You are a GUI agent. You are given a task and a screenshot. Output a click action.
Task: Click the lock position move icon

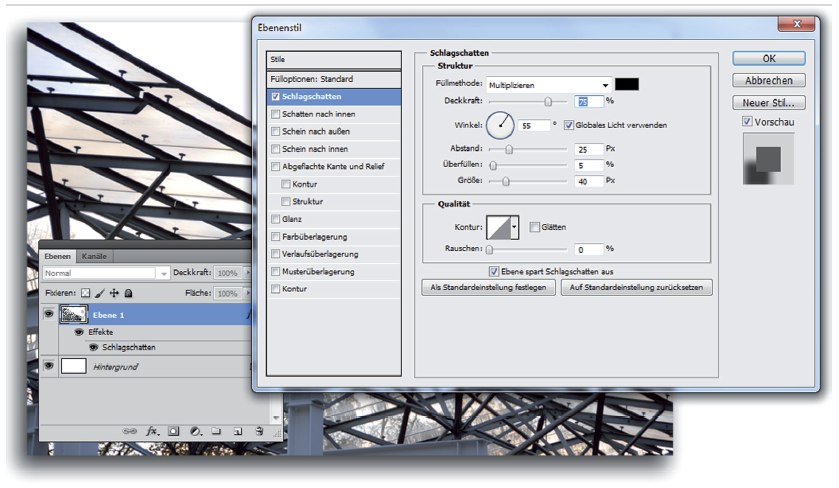pos(114,293)
